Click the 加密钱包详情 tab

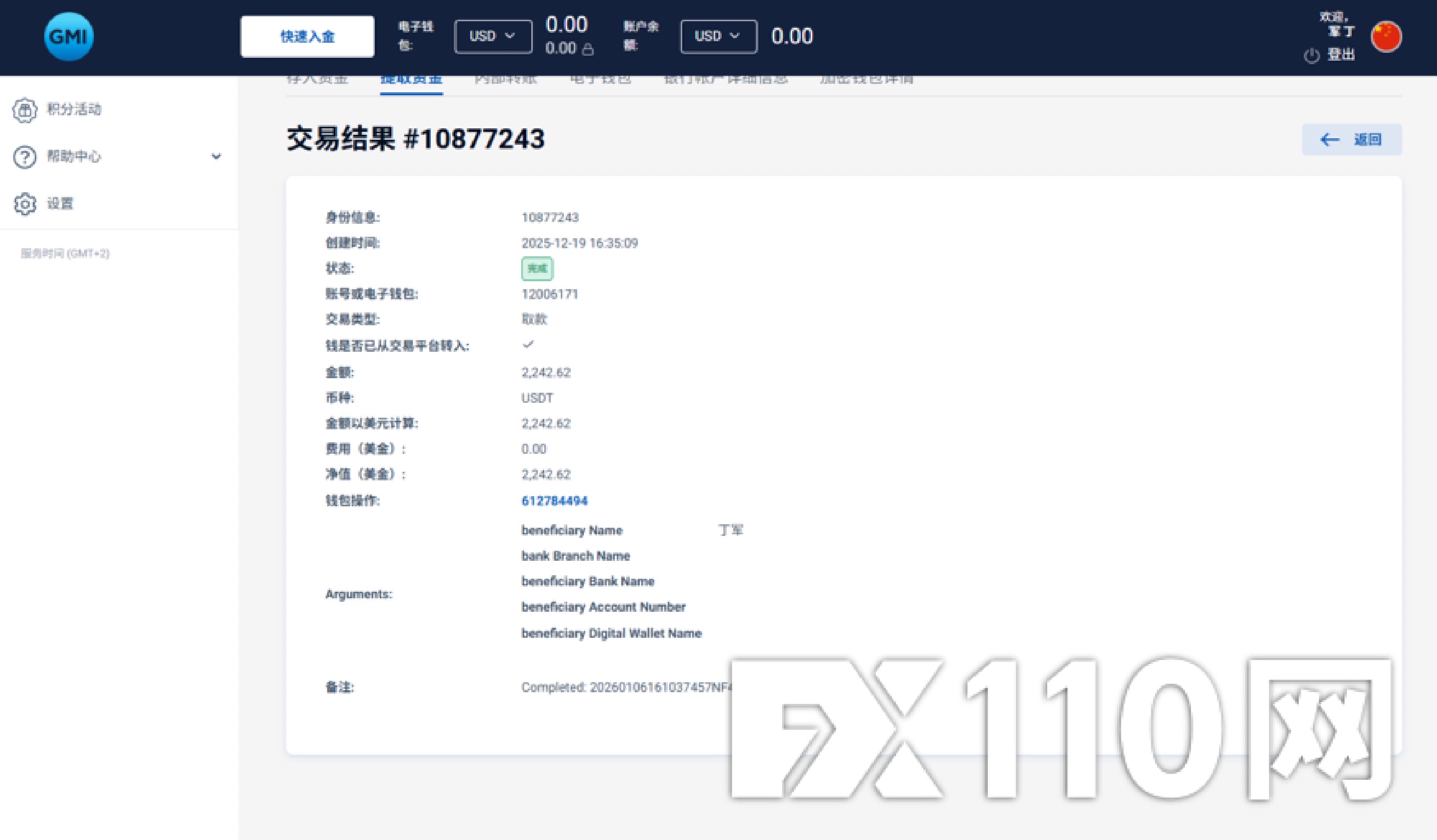[866, 80]
